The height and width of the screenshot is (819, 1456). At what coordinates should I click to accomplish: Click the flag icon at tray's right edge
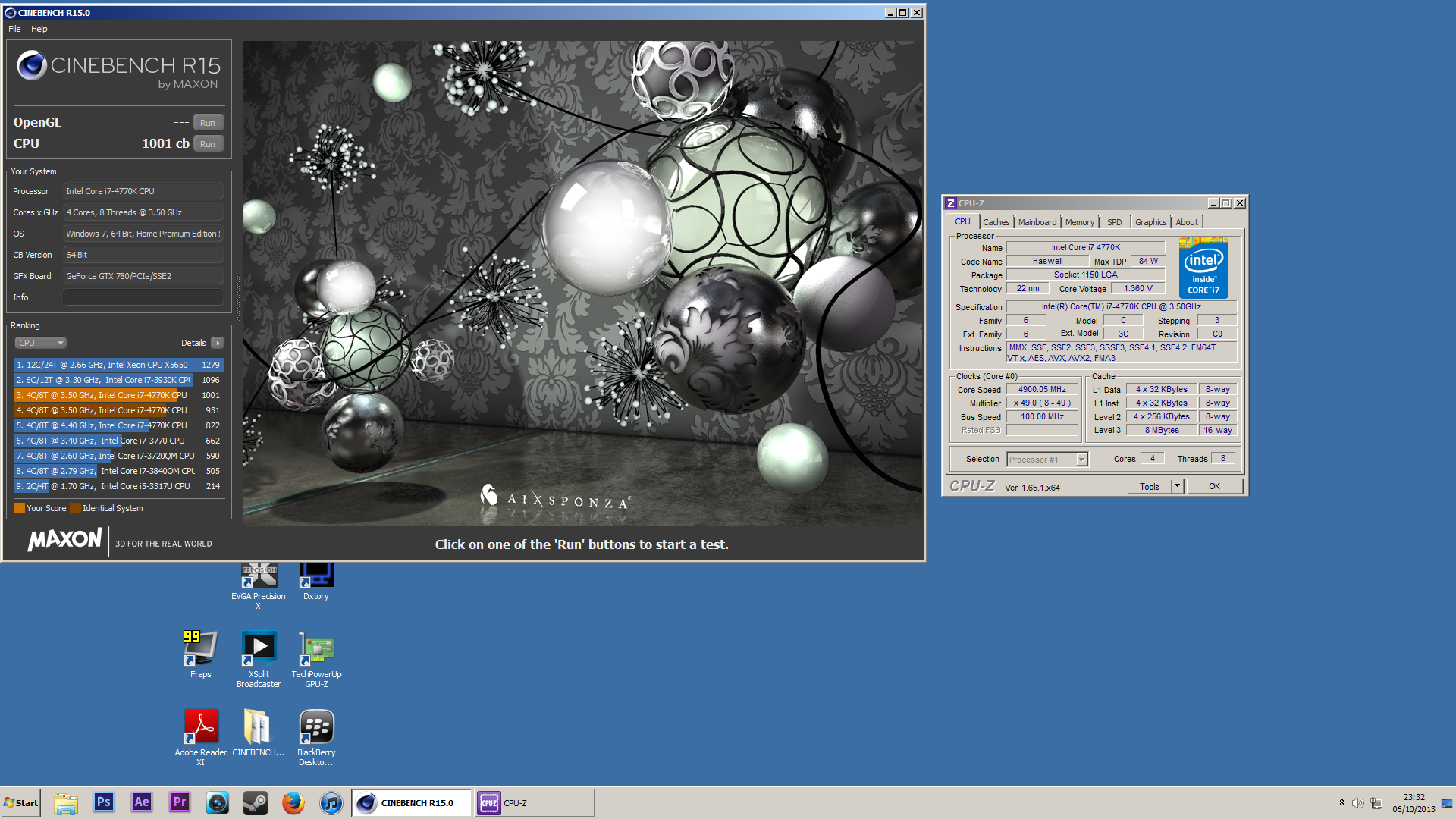tap(1446, 803)
